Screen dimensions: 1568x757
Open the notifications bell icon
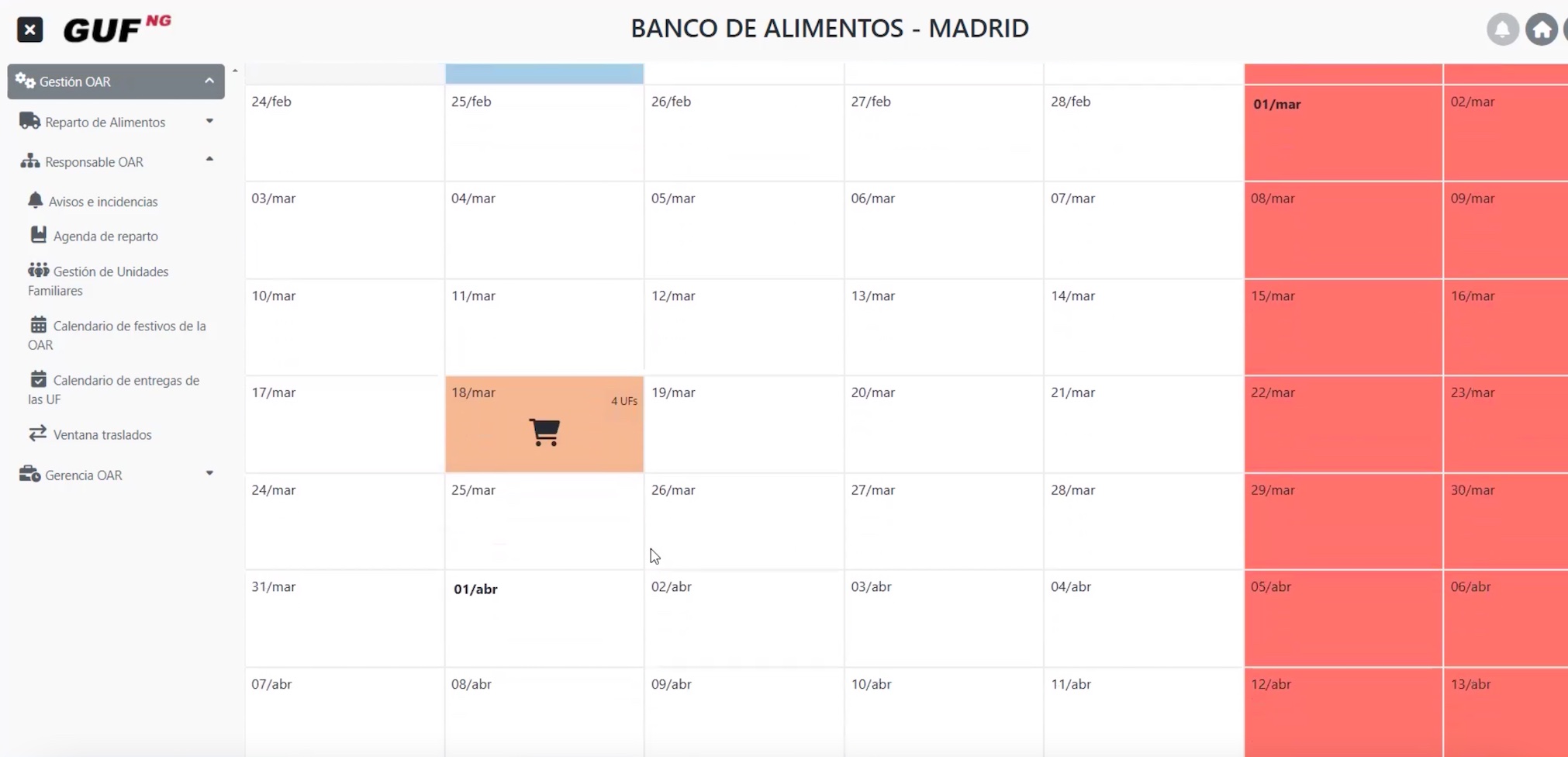coord(1502,29)
